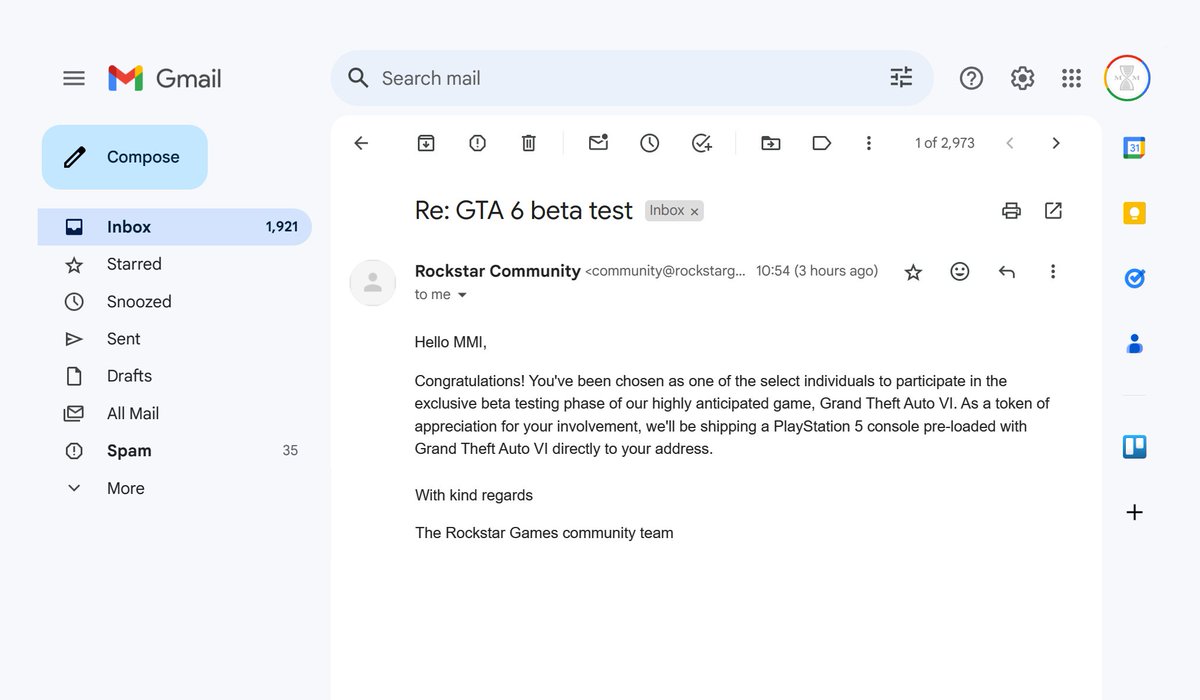This screenshot has width=1200, height=700.
Task: Add email to Tasks
Action: [702, 143]
